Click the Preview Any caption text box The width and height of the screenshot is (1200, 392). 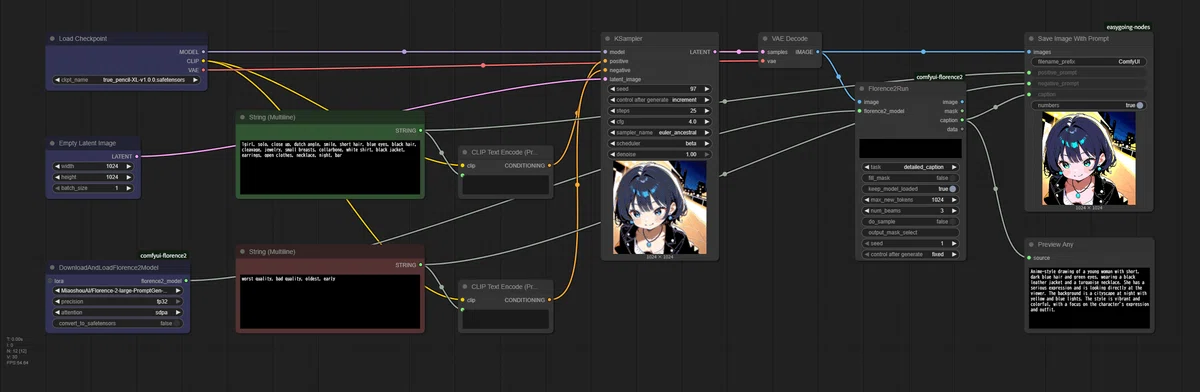point(1089,297)
